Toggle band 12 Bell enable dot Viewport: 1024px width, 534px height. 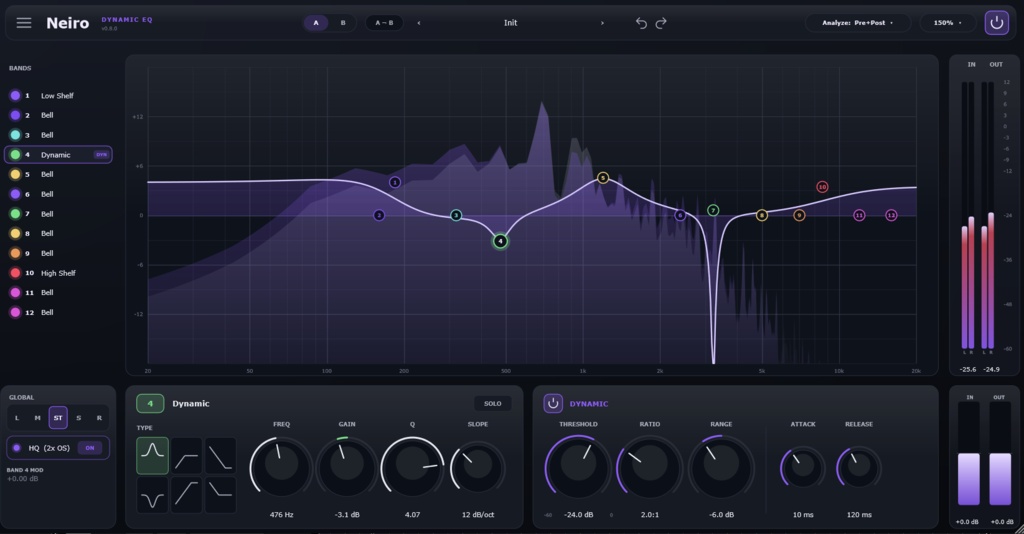[15, 312]
